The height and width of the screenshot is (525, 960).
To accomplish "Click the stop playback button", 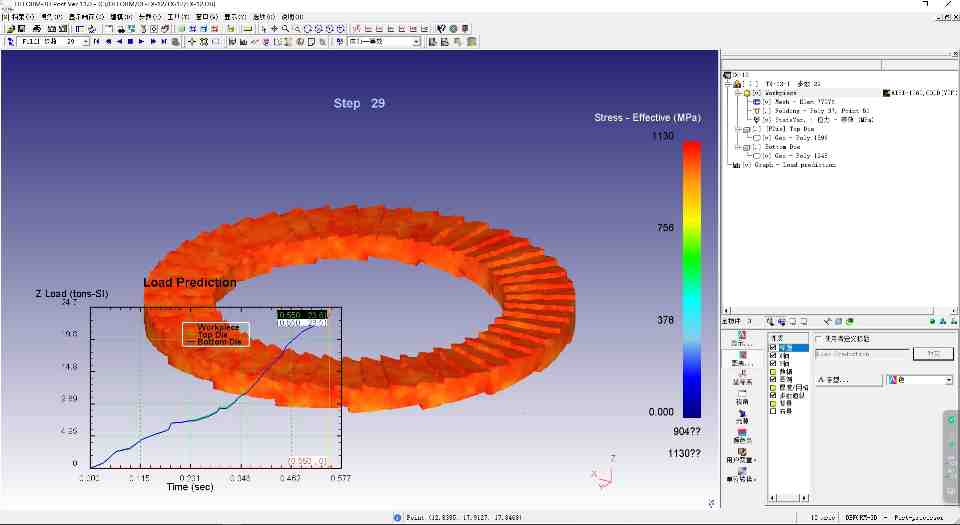I will (131, 42).
